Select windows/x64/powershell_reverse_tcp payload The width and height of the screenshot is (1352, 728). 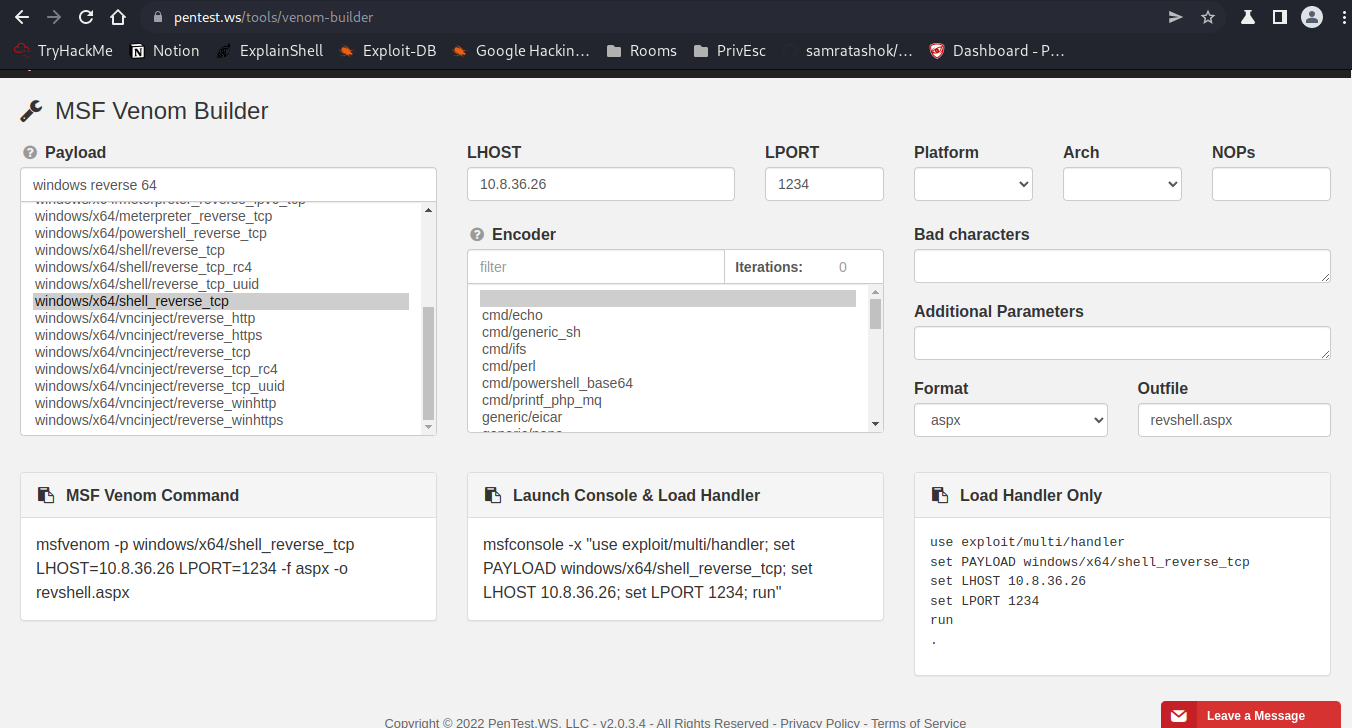(221, 233)
